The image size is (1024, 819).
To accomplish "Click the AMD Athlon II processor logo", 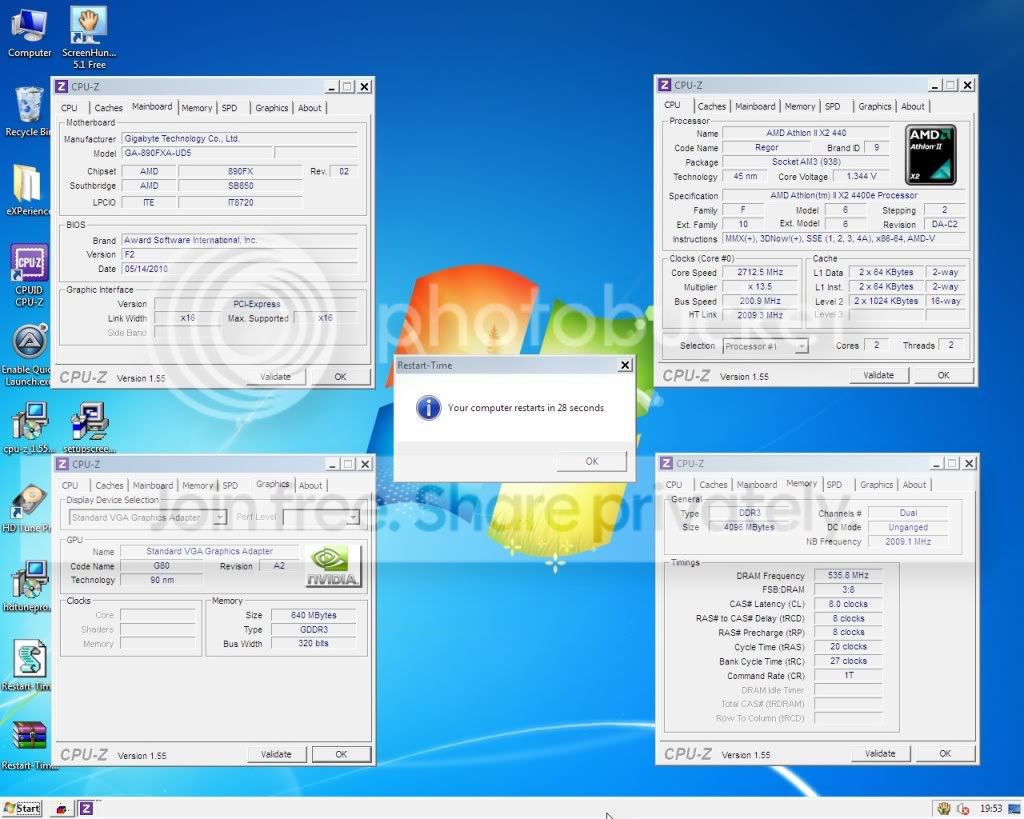I will (x=931, y=155).
